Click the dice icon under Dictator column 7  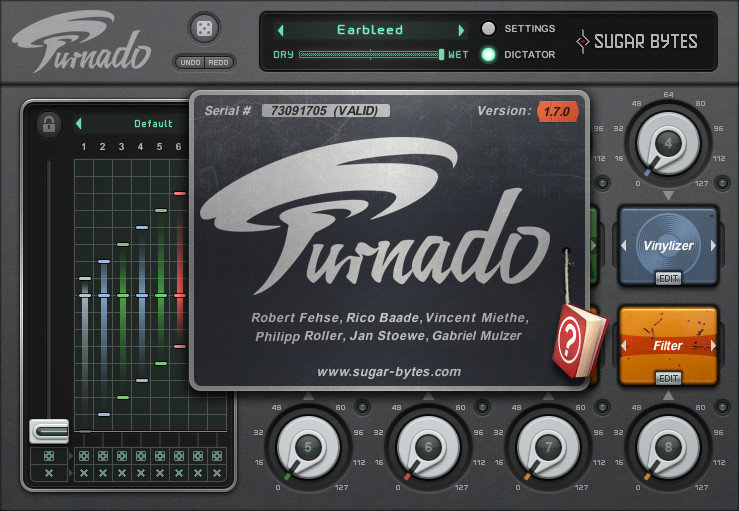pyautogui.click(x=198, y=456)
